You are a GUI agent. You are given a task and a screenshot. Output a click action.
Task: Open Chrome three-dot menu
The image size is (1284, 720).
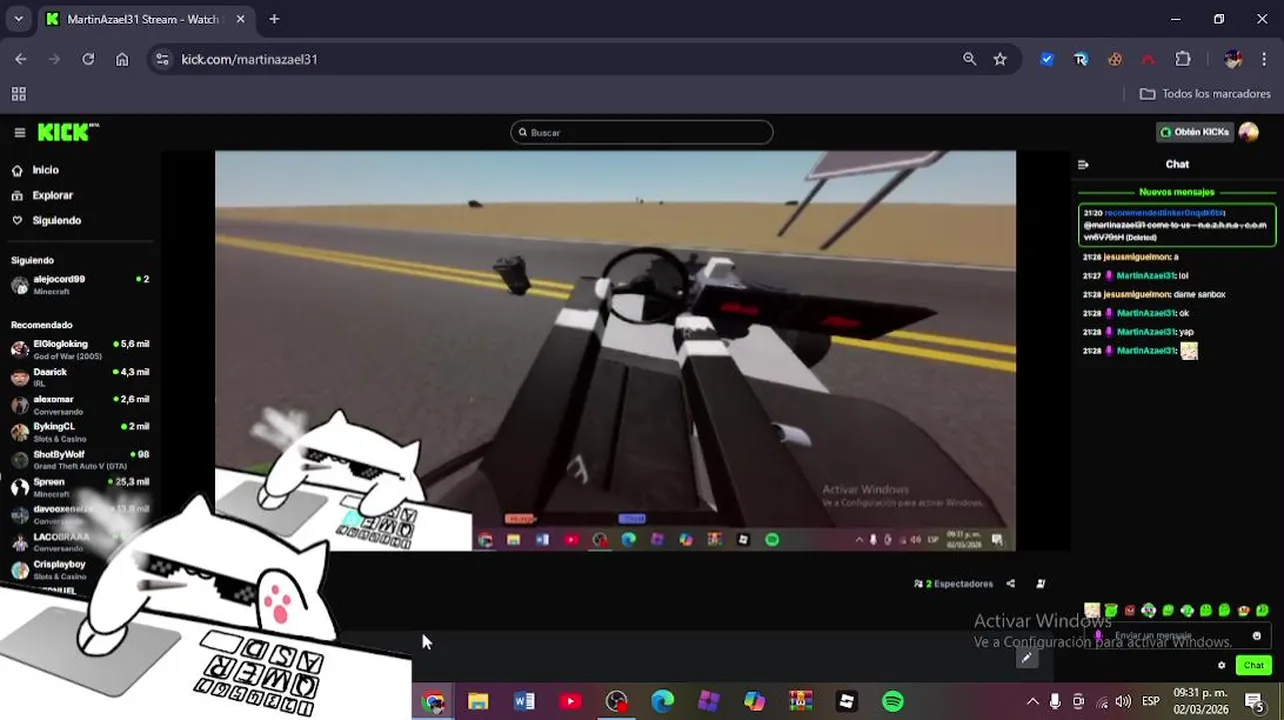click(1265, 59)
